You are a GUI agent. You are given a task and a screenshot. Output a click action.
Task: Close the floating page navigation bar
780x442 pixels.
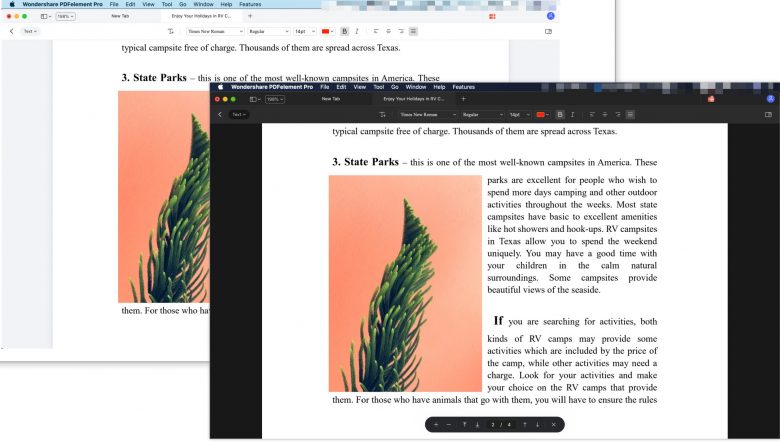coord(554,425)
